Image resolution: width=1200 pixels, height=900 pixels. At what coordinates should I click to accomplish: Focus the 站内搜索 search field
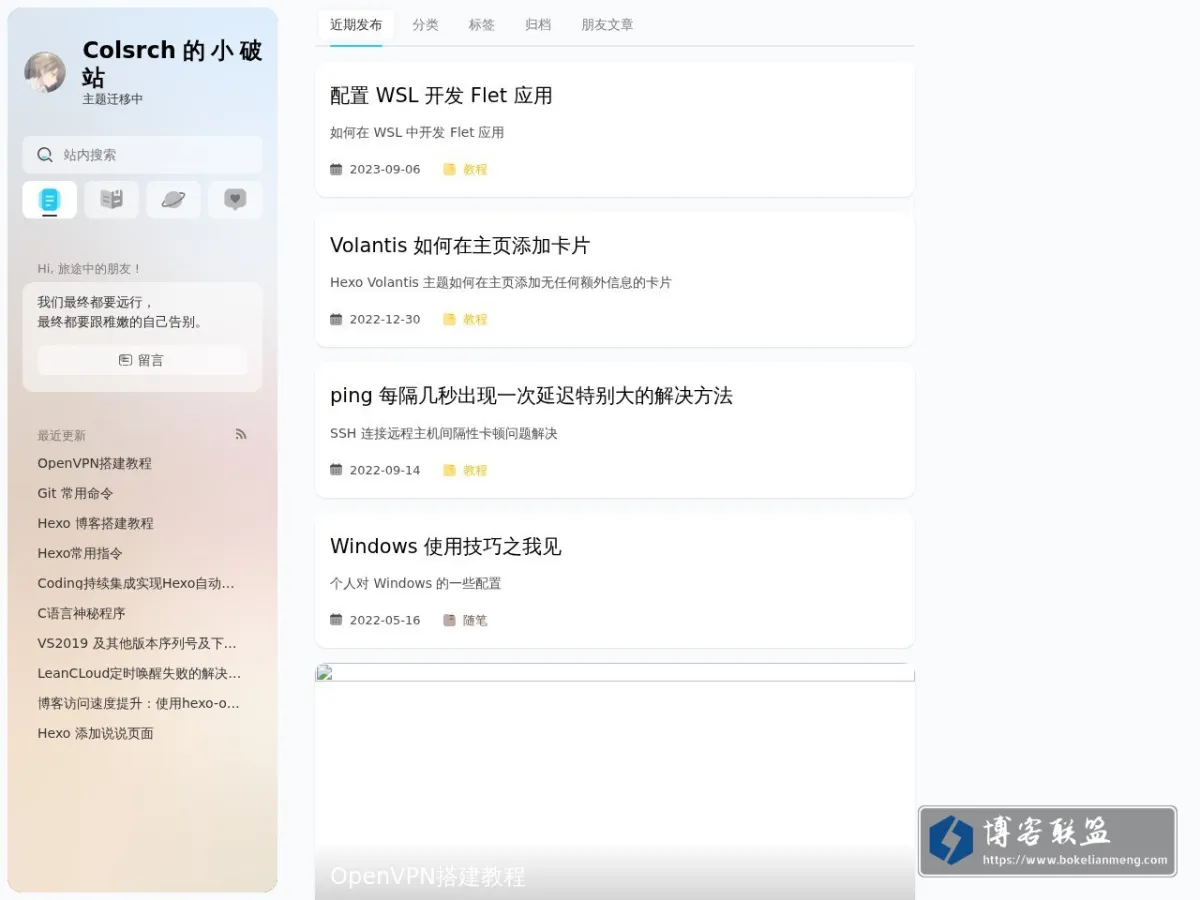pyautogui.click(x=142, y=155)
